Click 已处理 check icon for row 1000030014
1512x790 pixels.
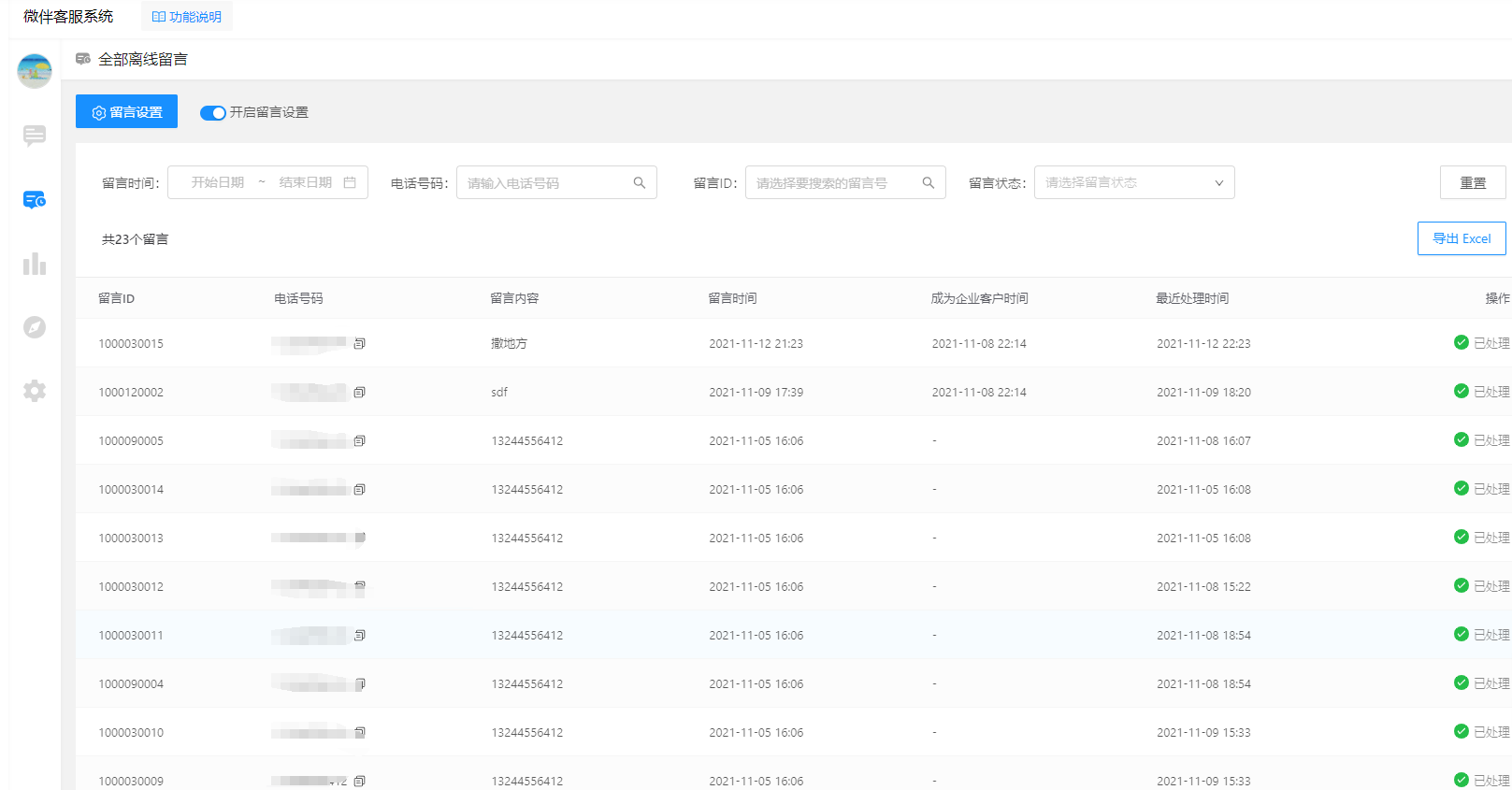(1462, 488)
